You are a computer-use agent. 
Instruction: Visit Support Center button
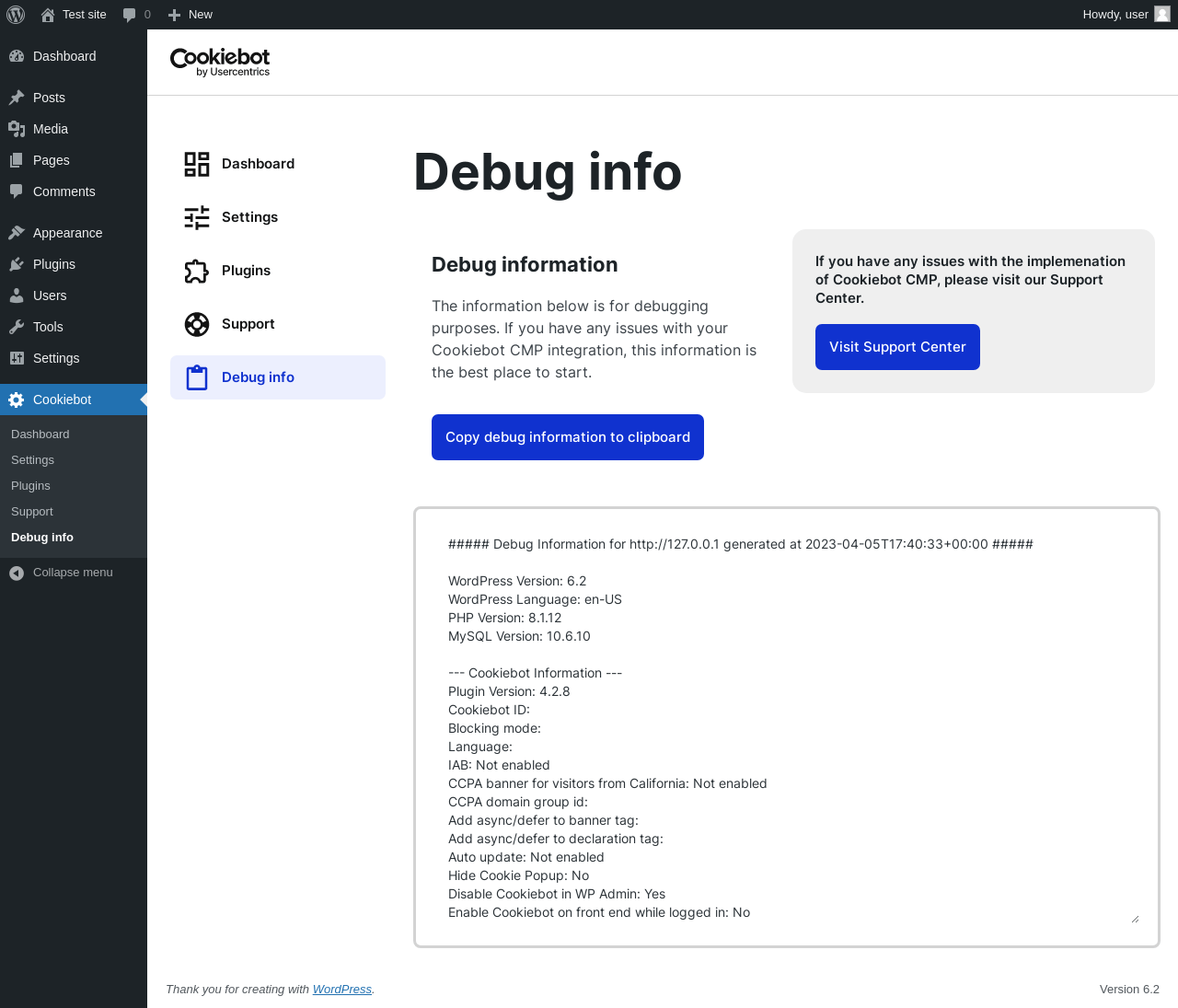pos(897,347)
